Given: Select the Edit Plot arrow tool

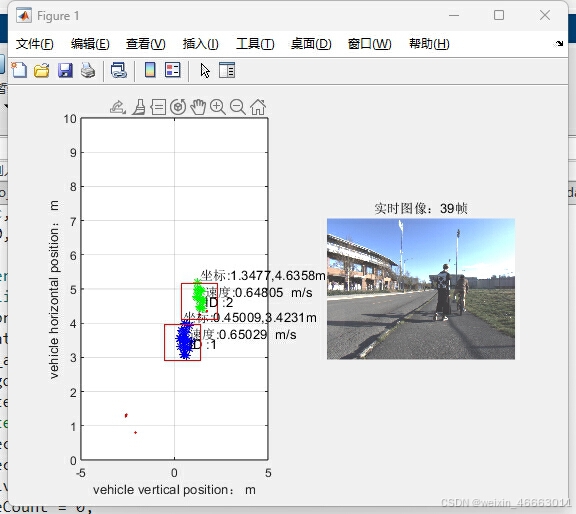Looking at the screenshot, I should tap(205, 71).
